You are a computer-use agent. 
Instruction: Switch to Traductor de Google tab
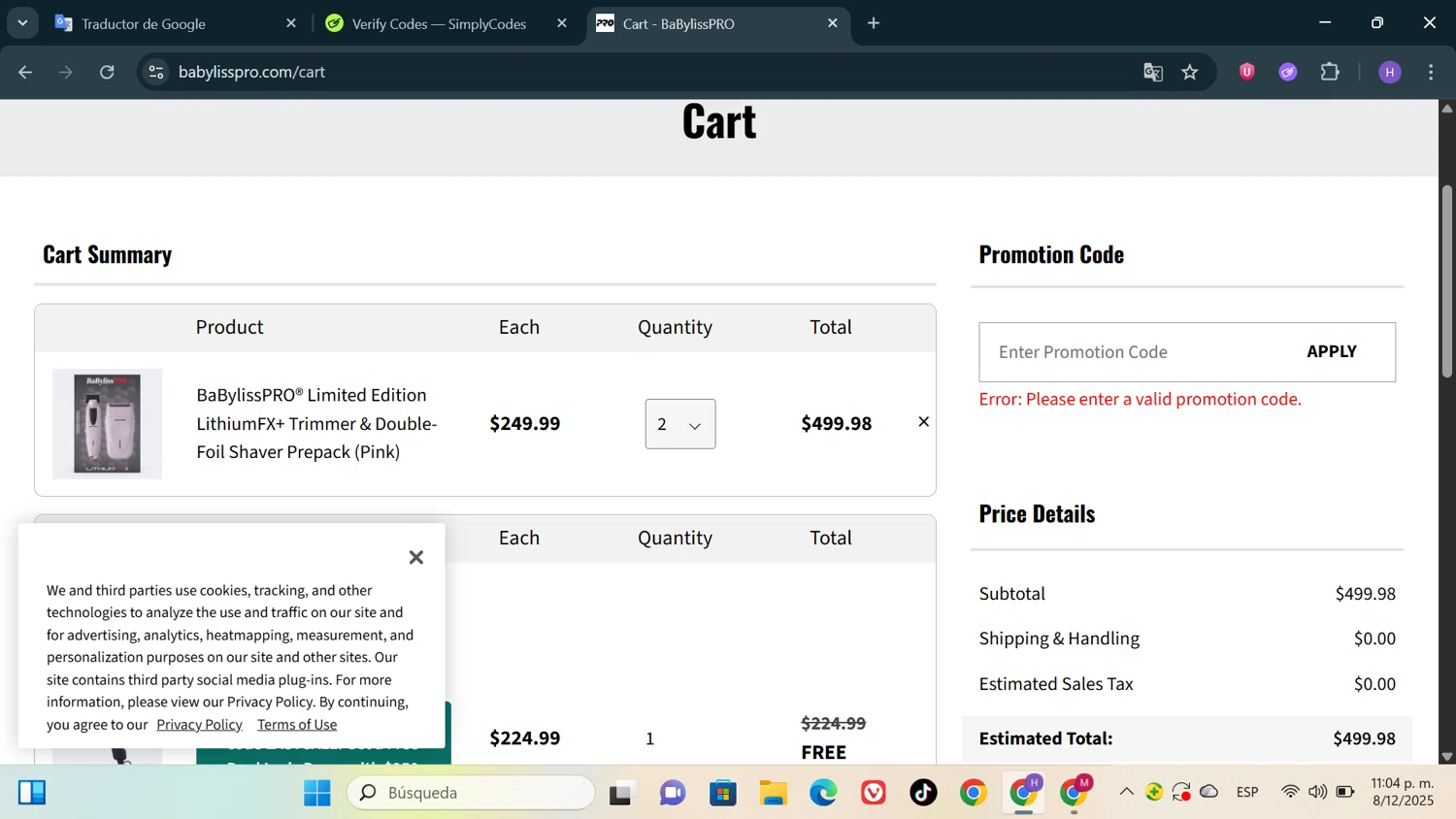tap(175, 23)
